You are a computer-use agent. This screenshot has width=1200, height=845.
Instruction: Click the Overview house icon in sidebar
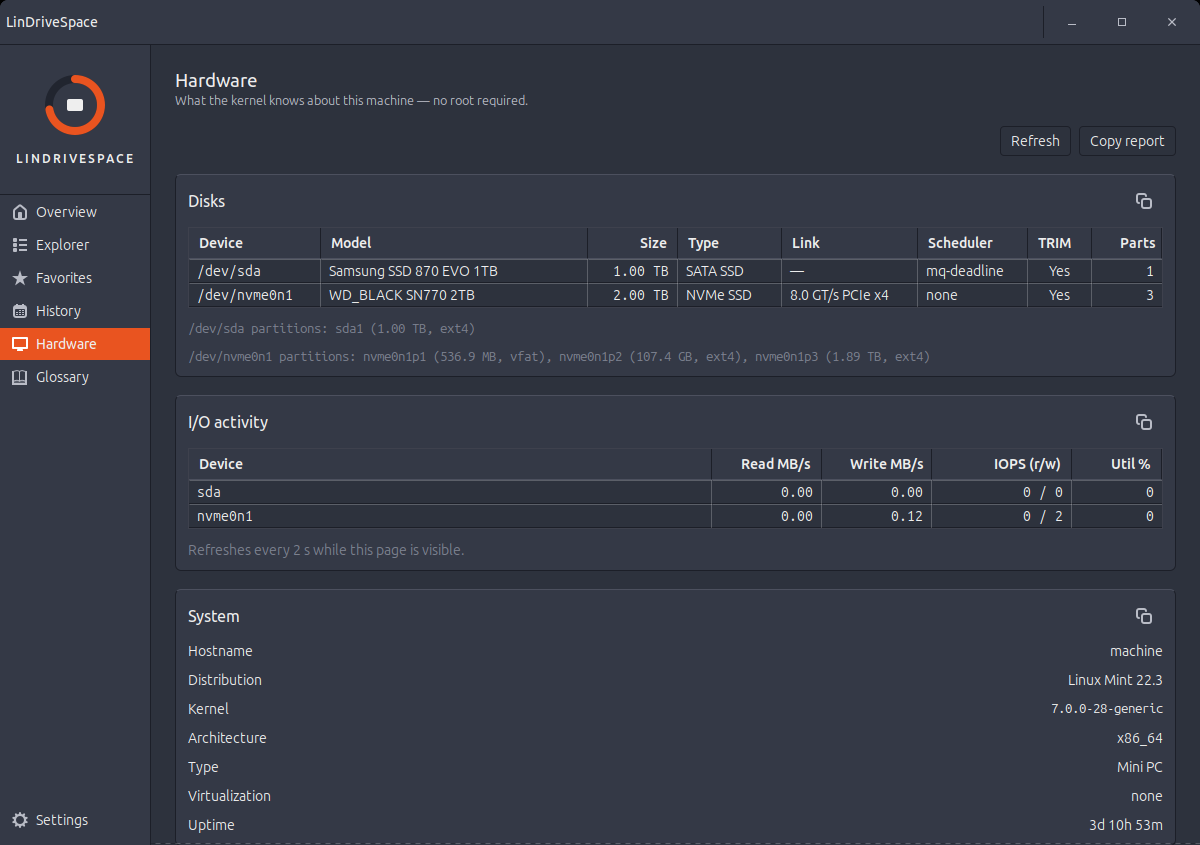[19, 212]
